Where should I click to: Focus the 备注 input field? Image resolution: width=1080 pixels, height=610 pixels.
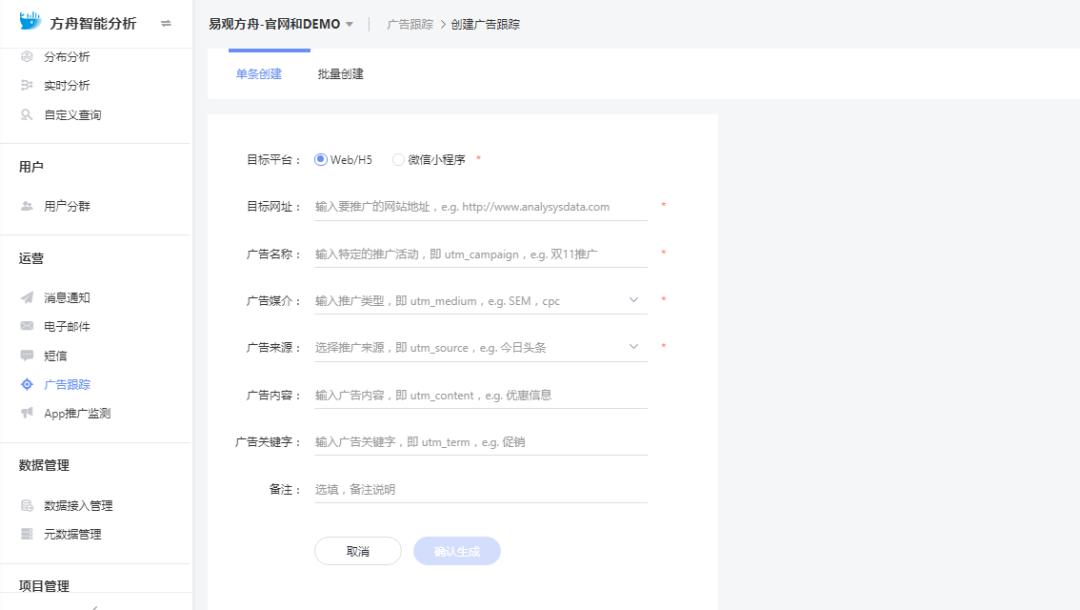pos(481,490)
